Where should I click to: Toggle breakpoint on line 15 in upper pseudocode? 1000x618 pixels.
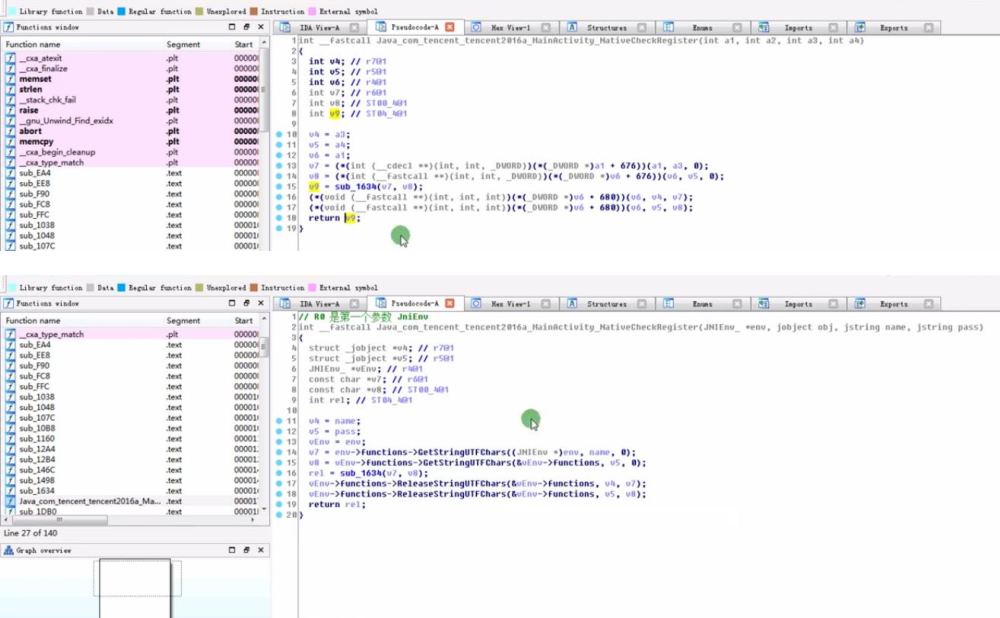279,187
